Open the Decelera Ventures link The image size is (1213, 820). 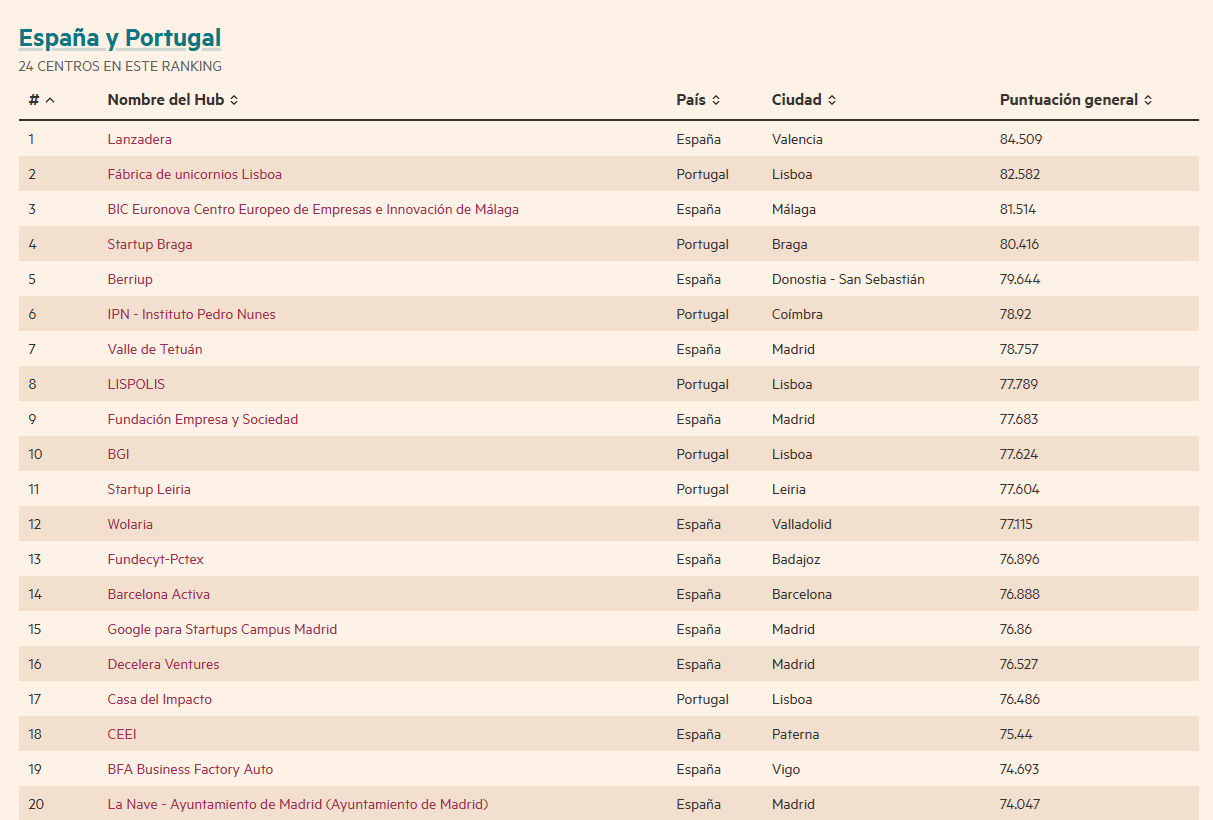[163, 664]
